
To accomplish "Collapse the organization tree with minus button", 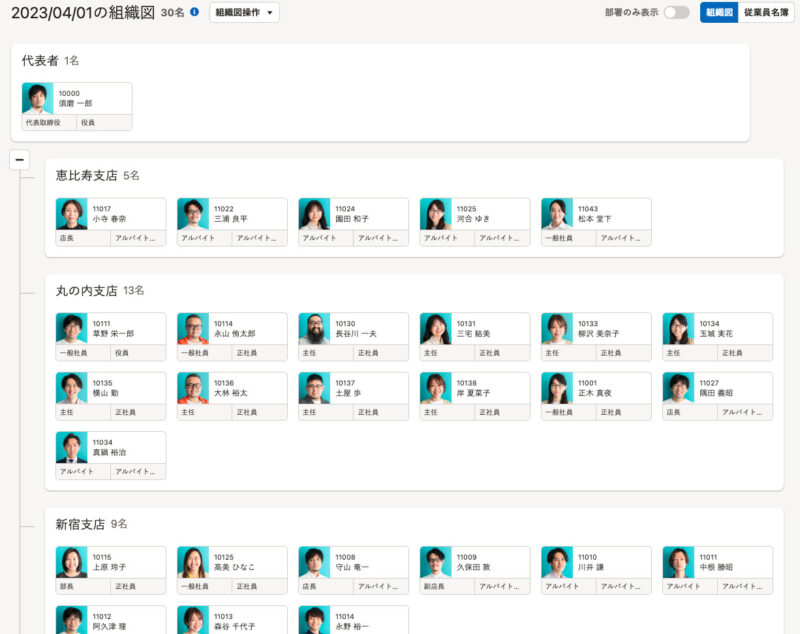I will [x=20, y=160].
